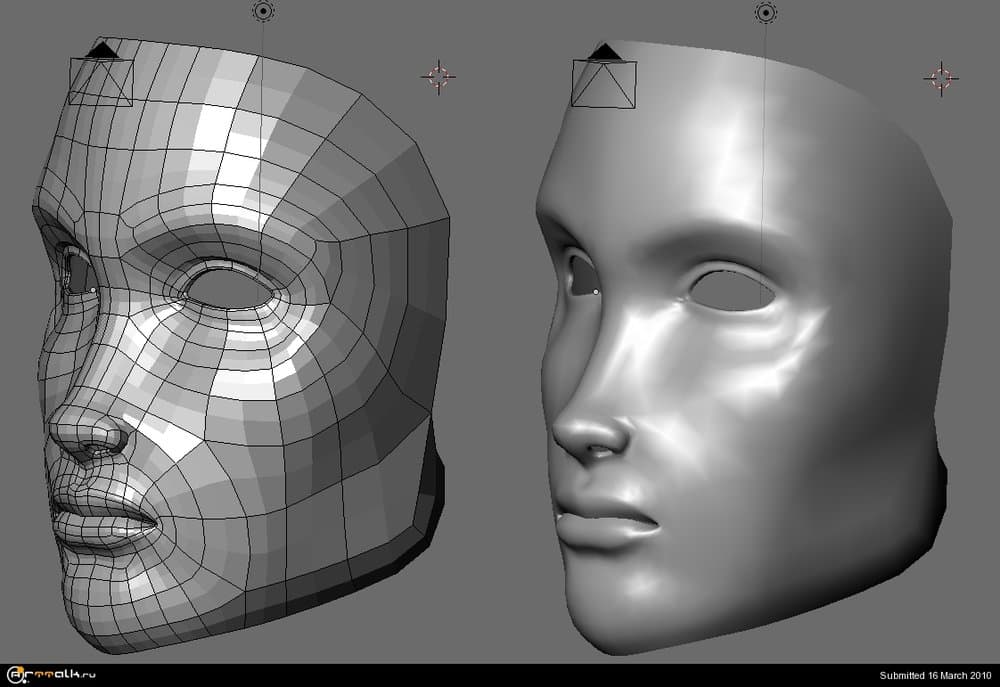Click the 3D cursor in the right viewport

pyautogui.click(x=940, y=77)
